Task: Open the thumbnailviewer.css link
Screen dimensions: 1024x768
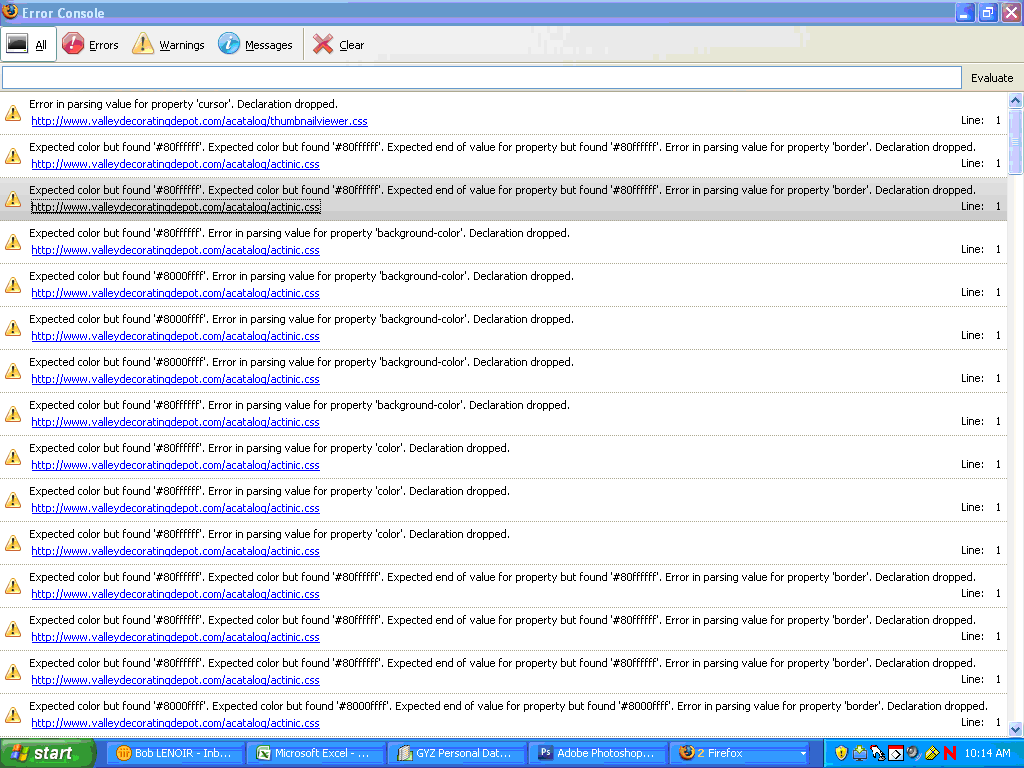Action: pyautogui.click(x=199, y=121)
